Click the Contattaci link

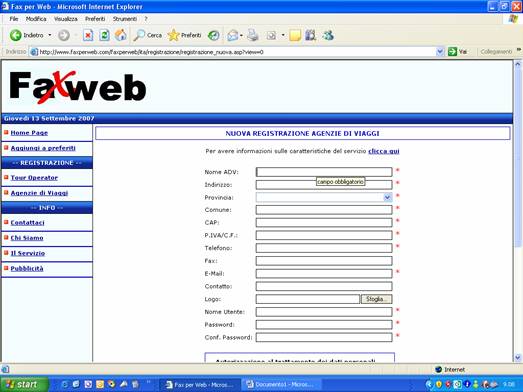27,223
